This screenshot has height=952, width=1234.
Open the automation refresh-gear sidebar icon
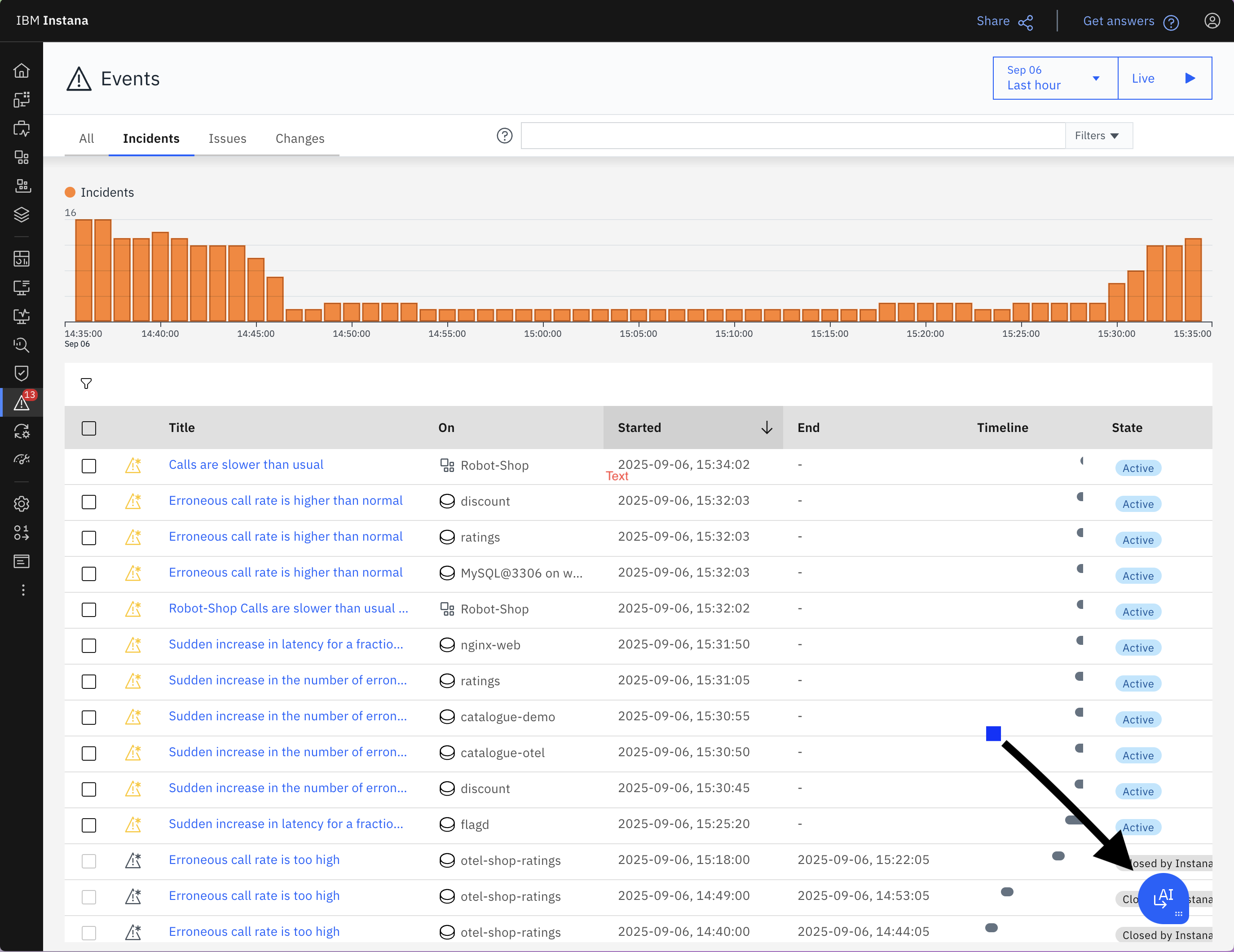22,431
